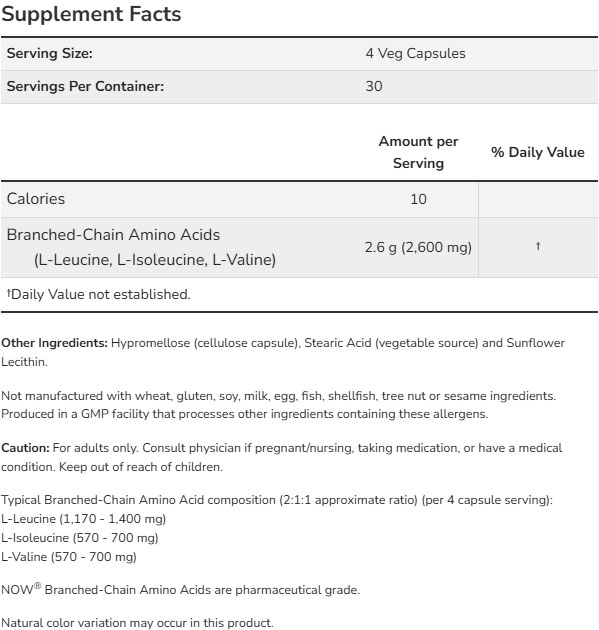This screenshot has height=630, width=599.
Task: Click the calories amount 10
Action: coord(418,199)
